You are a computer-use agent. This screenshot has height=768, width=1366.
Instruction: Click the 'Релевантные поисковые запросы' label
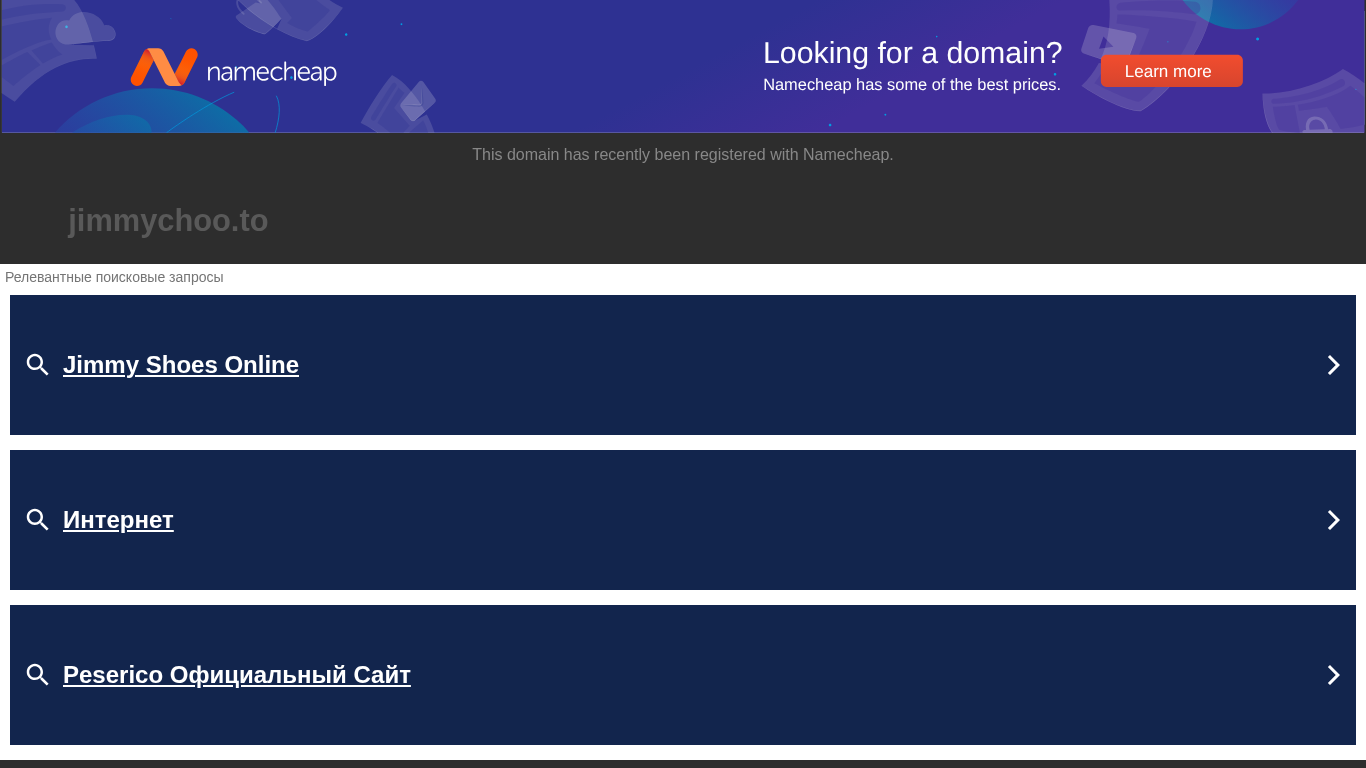point(114,277)
